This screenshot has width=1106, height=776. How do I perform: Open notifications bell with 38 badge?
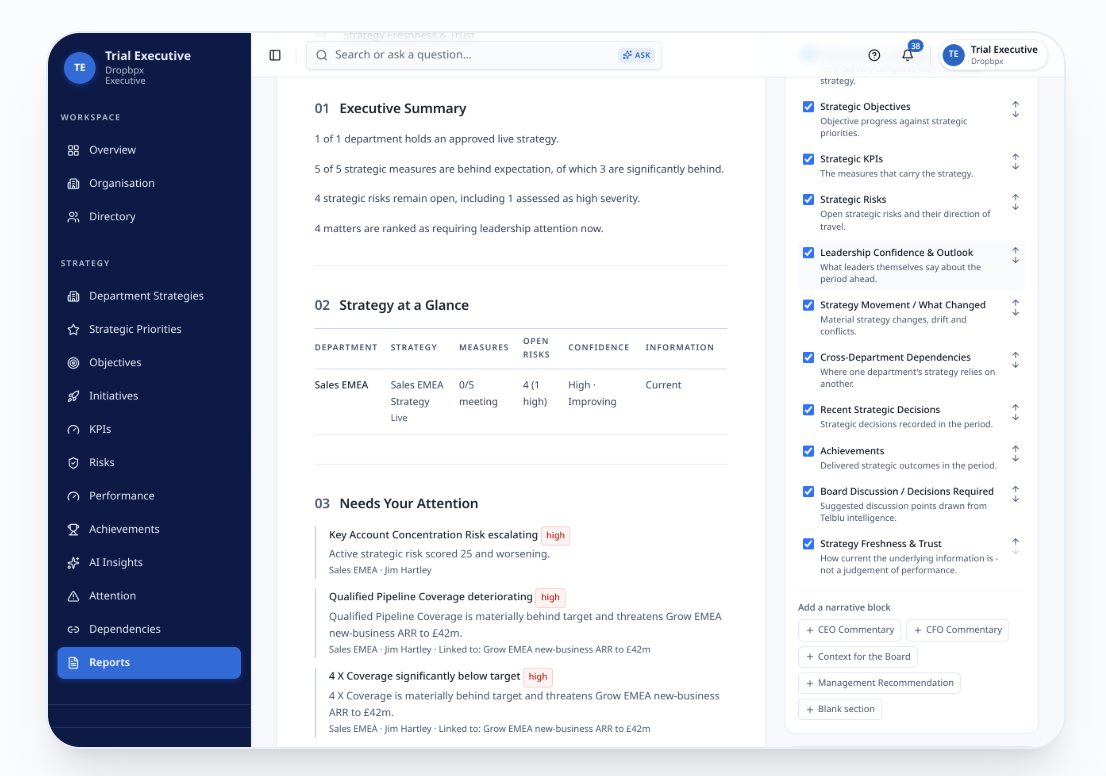click(x=908, y=54)
